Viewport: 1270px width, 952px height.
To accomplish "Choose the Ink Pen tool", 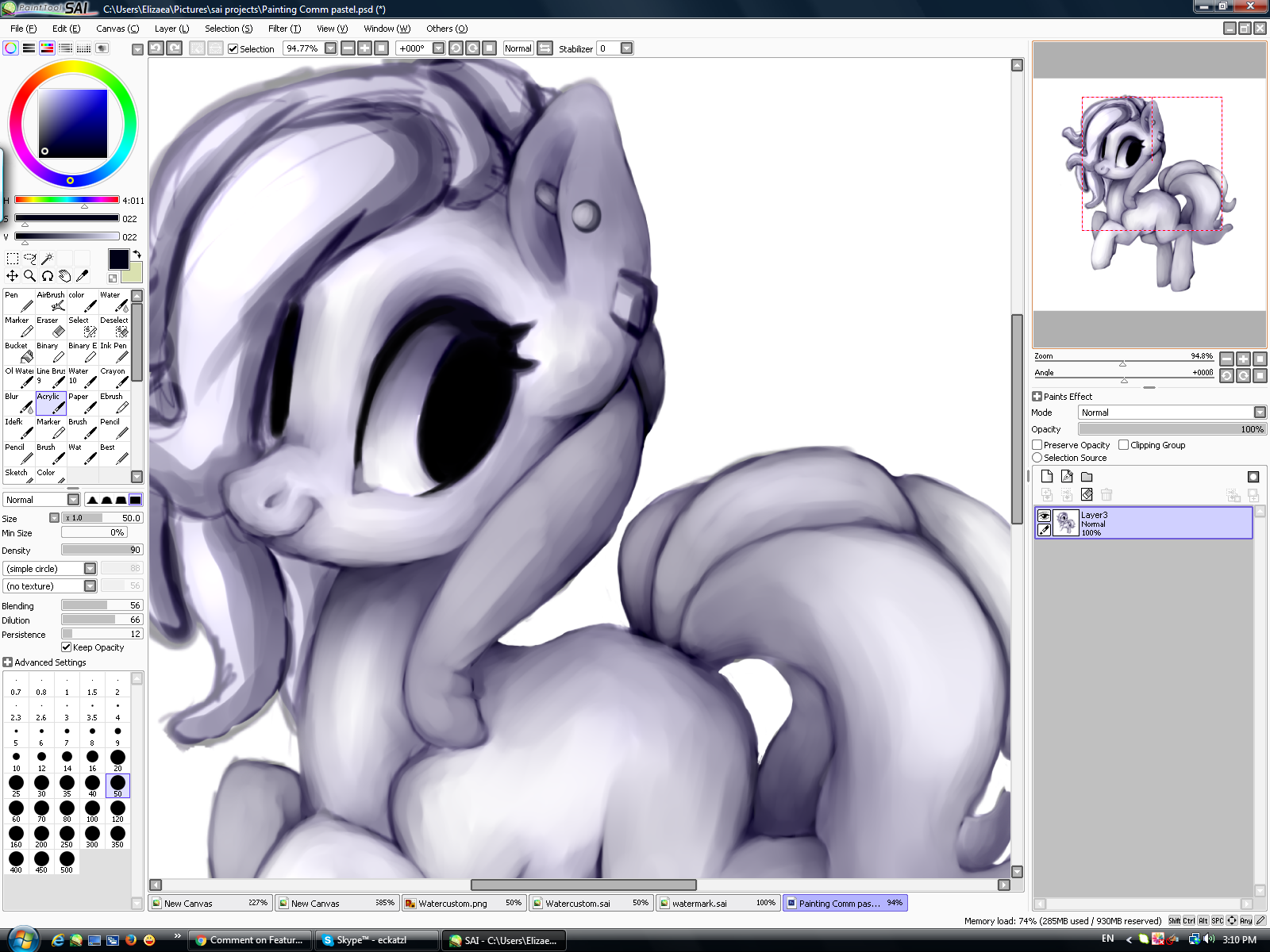I will point(114,352).
